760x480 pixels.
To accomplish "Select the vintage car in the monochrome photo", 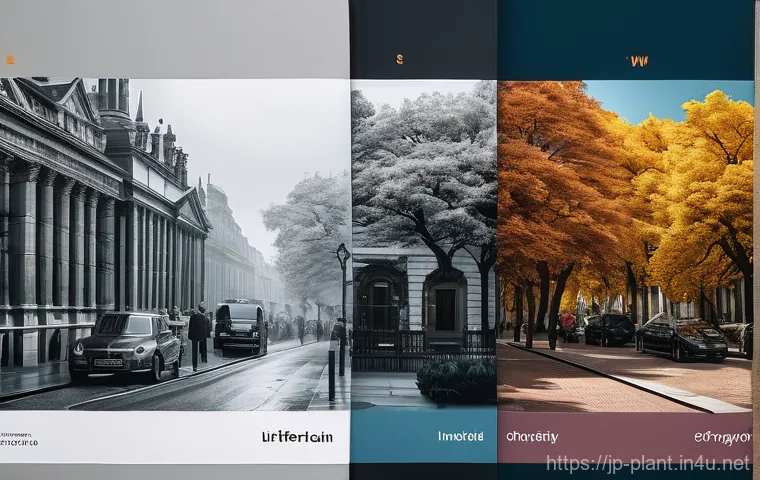I will click(126, 346).
